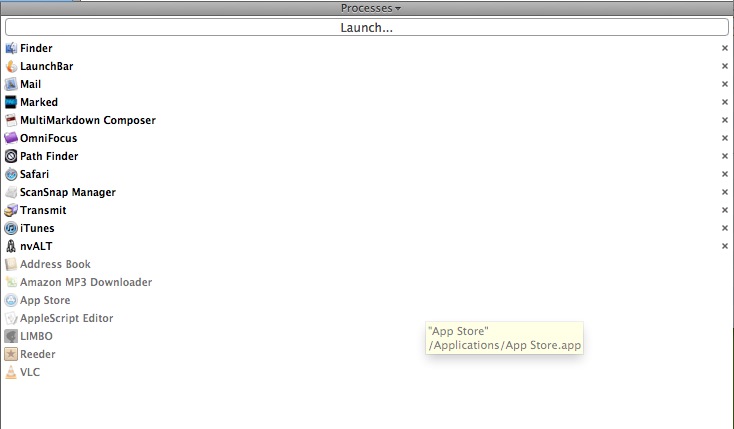This screenshot has height=429, width=734.
Task: Click the nvALT rocket icon
Action: (x=11, y=246)
